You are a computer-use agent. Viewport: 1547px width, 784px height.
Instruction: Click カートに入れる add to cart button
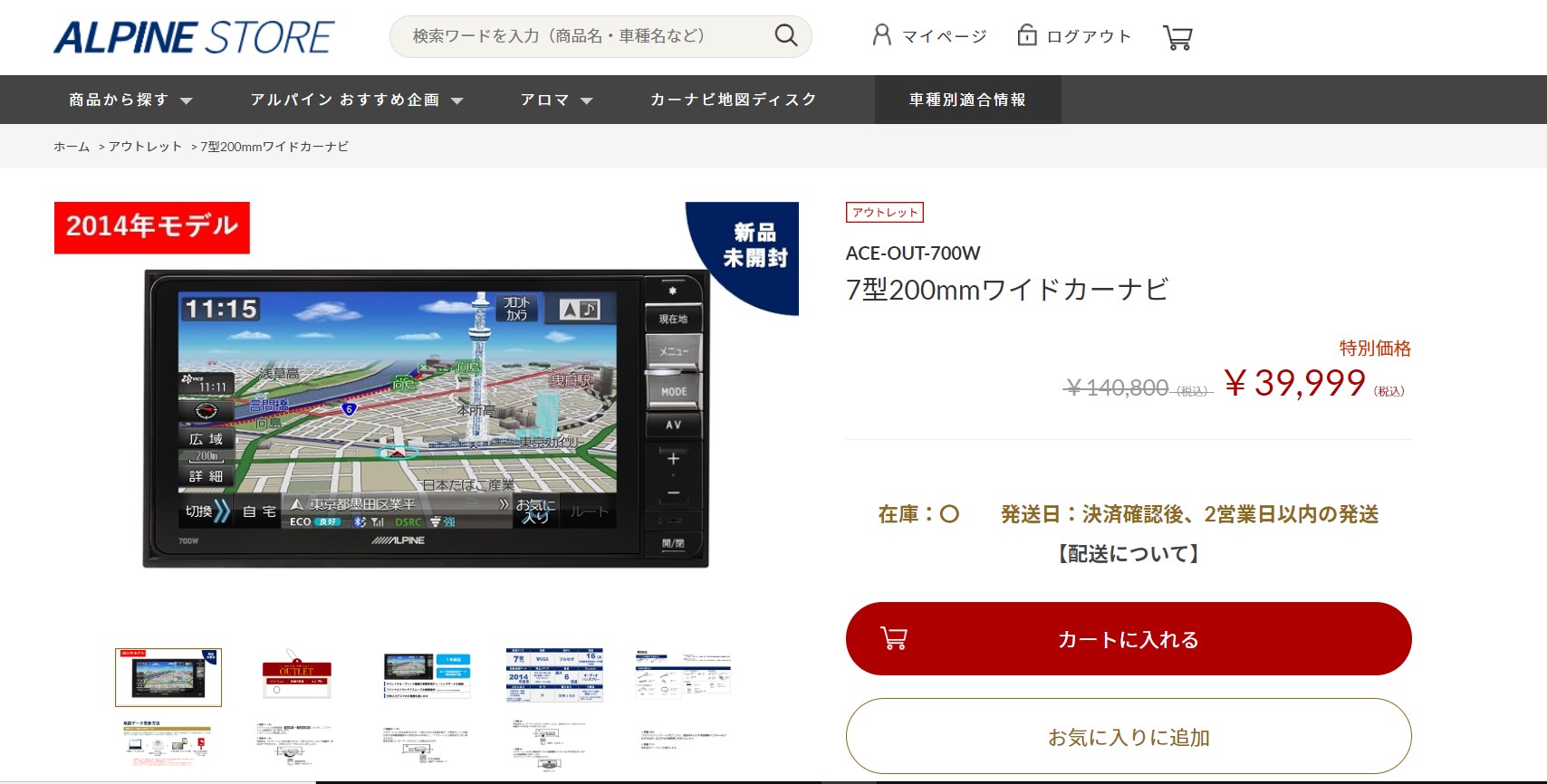1129,639
